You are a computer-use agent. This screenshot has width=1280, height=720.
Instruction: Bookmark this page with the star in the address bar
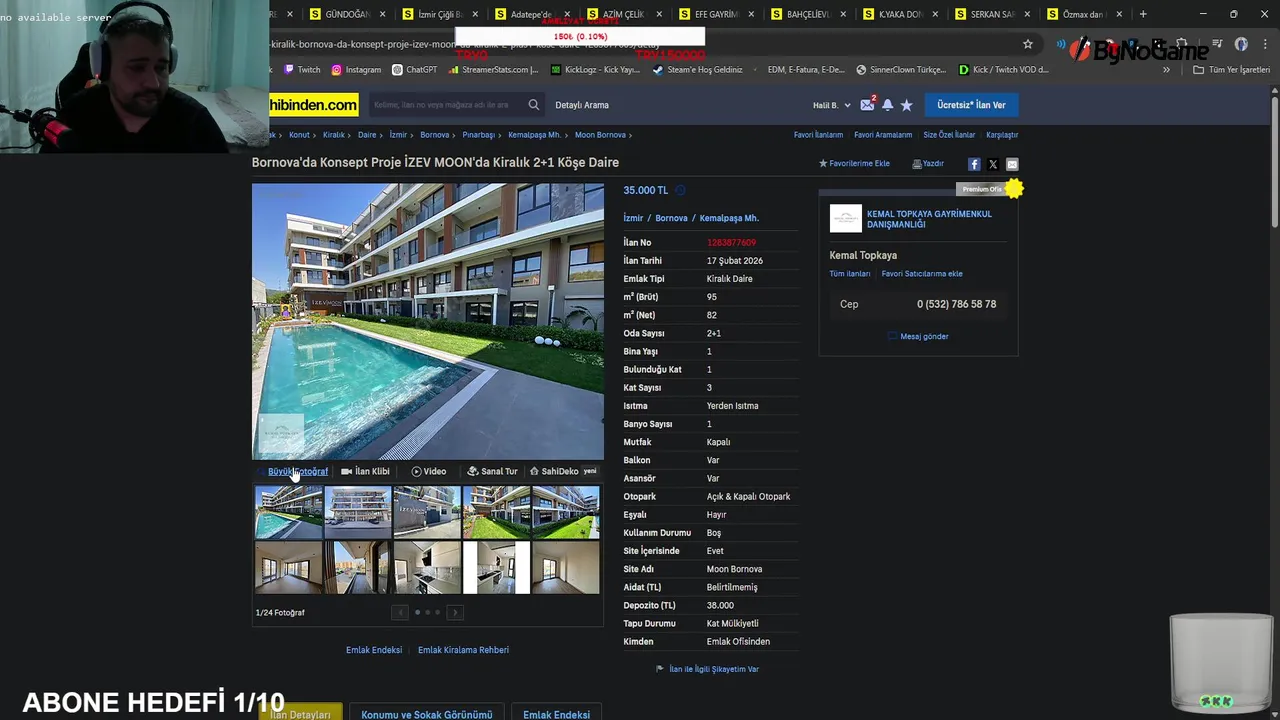1027,44
